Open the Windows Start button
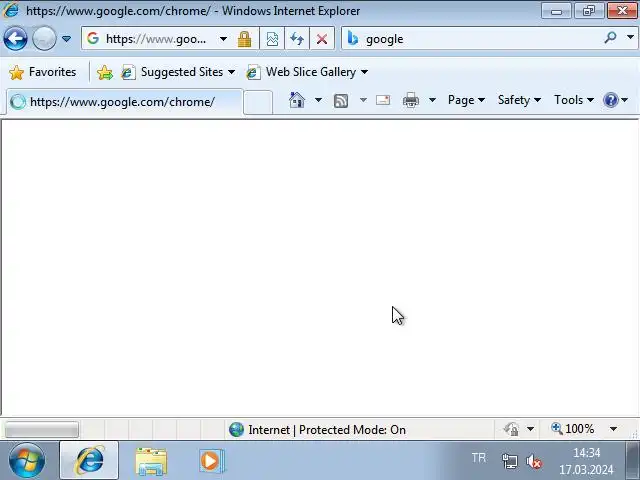 click(x=27, y=461)
